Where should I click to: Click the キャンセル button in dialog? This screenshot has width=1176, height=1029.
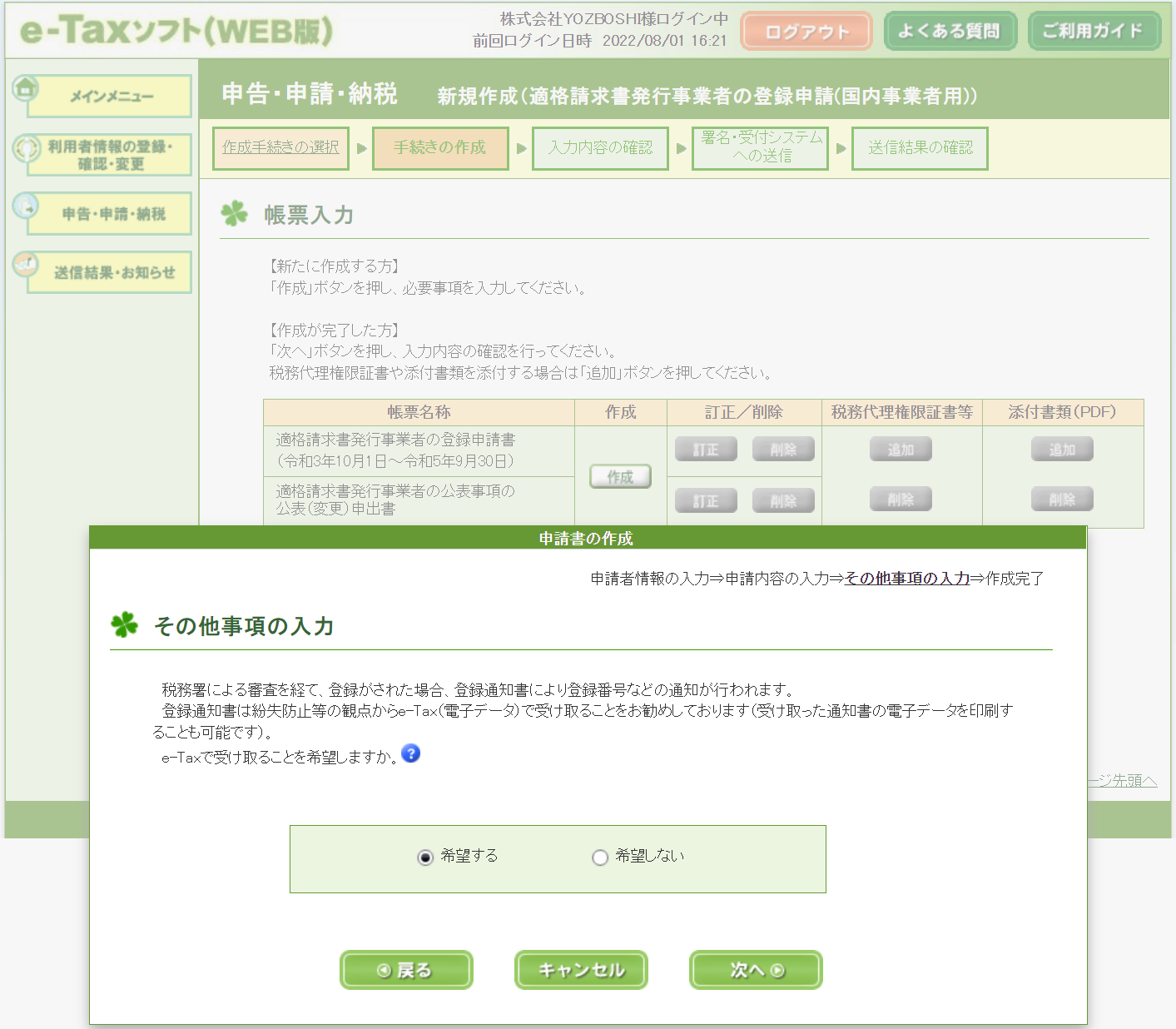click(581, 970)
